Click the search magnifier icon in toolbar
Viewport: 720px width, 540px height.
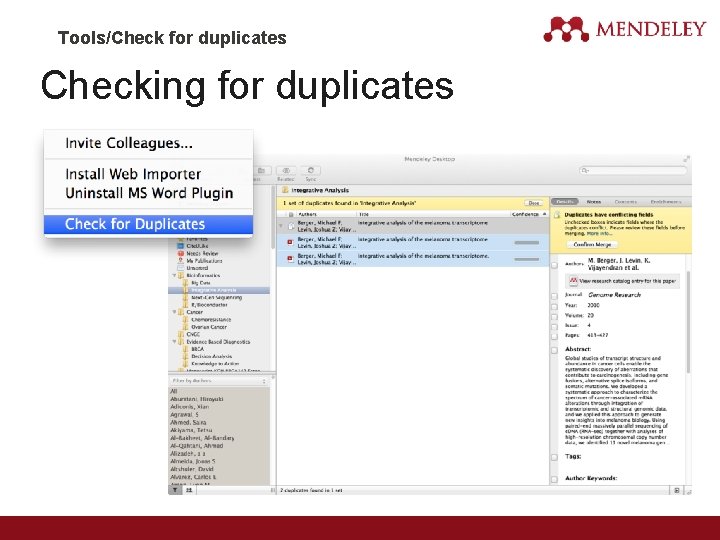point(585,170)
